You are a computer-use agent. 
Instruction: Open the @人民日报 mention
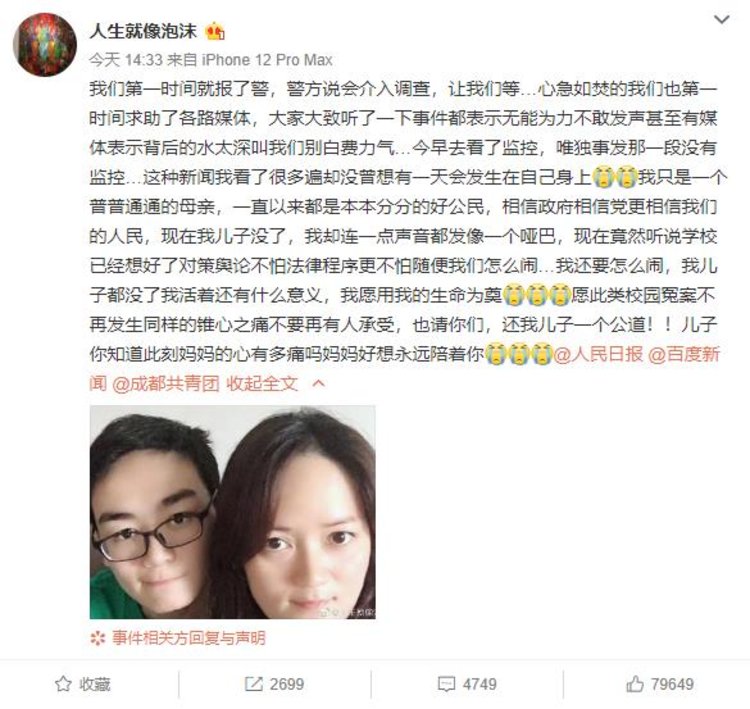pos(598,354)
